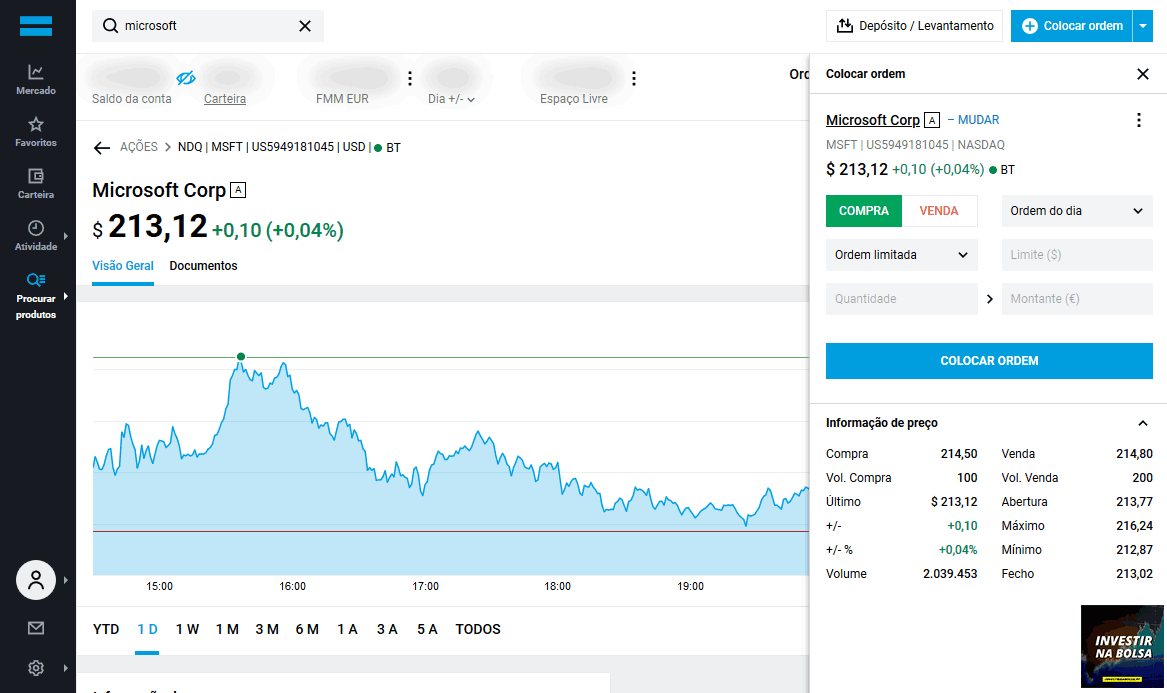The height and width of the screenshot is (693, 1167).
Task: Select the YTD chart range
Action: pos(106,629)
